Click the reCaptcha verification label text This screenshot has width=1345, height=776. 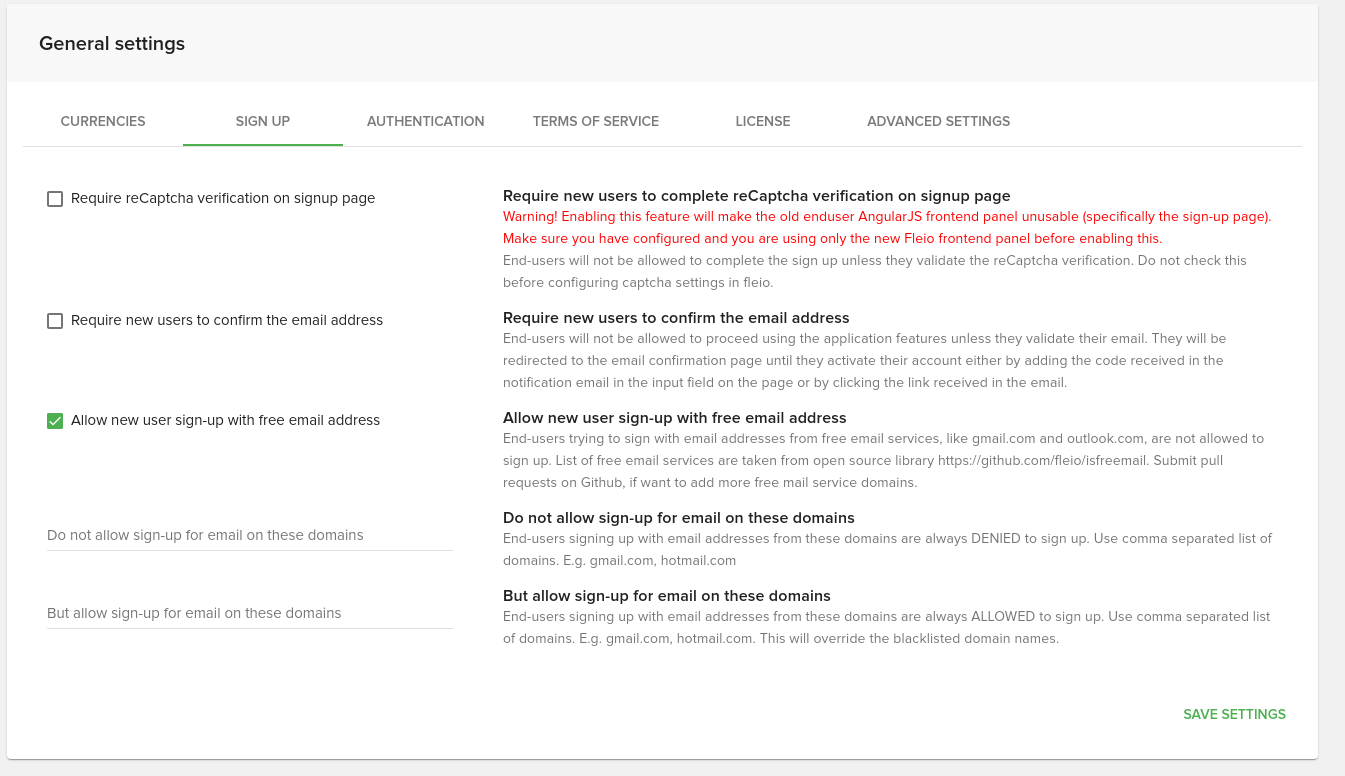[222, 198]
